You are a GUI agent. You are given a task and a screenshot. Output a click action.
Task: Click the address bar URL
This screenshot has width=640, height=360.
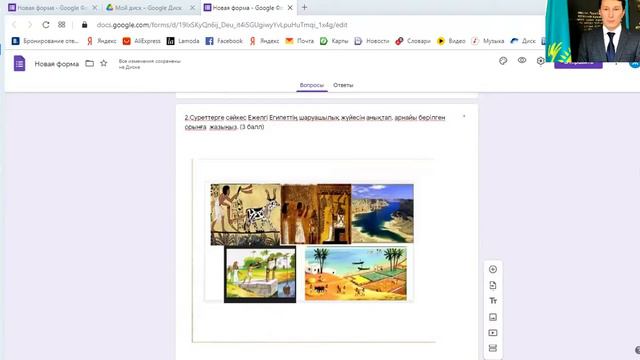(222, 25)
